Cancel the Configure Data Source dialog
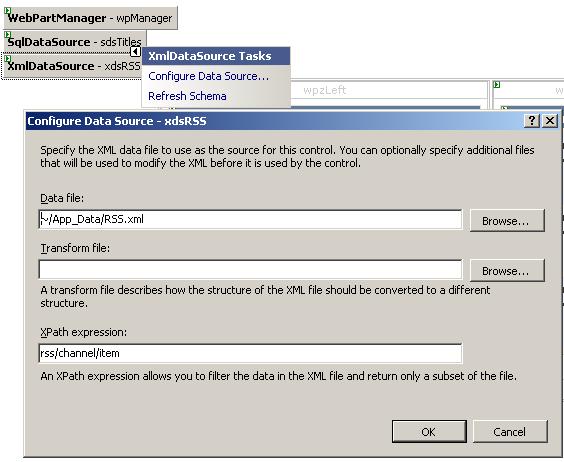564x462 pixels. pyautogui.click(x=510, y=431)
